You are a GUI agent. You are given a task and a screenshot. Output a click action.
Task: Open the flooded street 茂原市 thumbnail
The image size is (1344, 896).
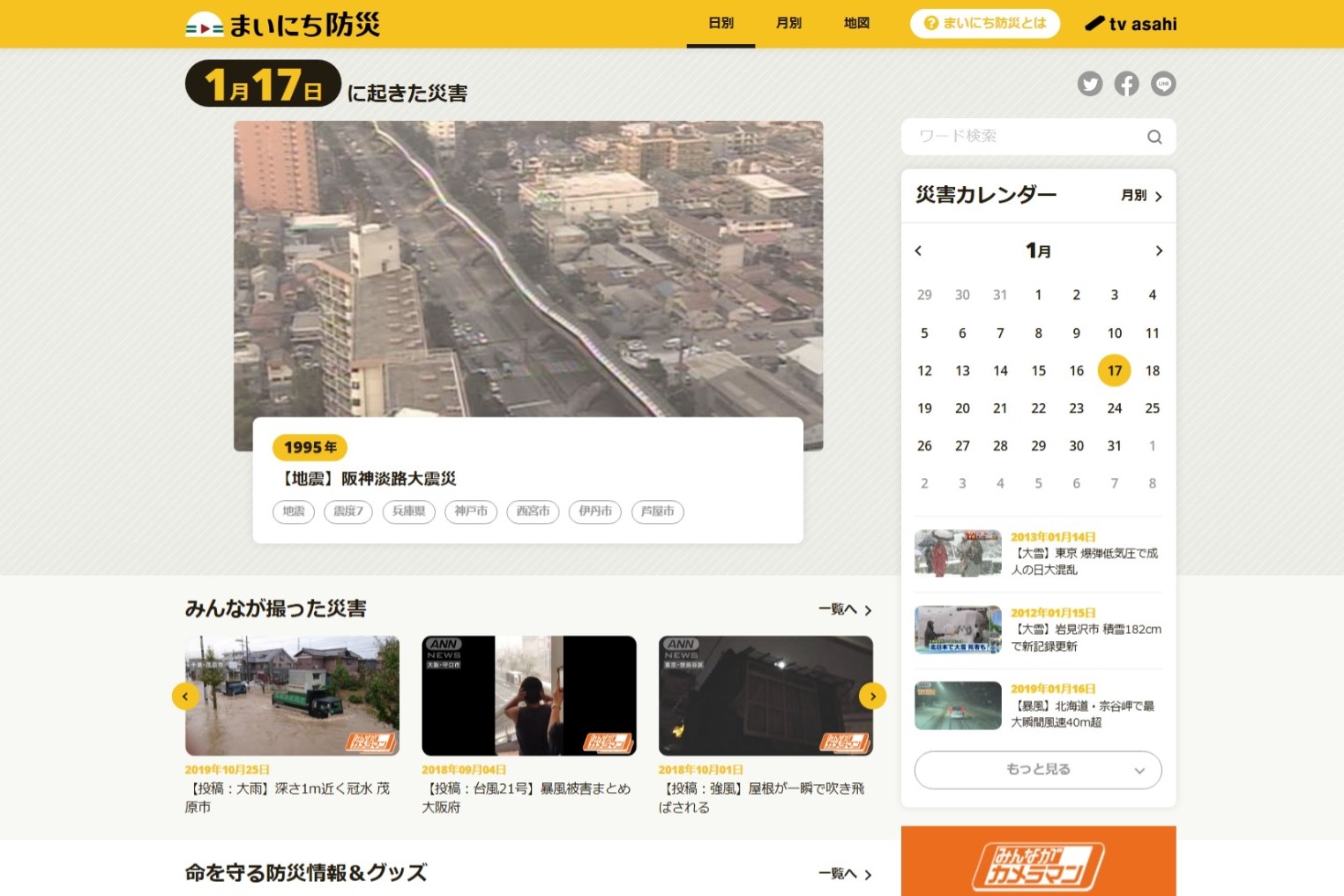pos(292,696)
